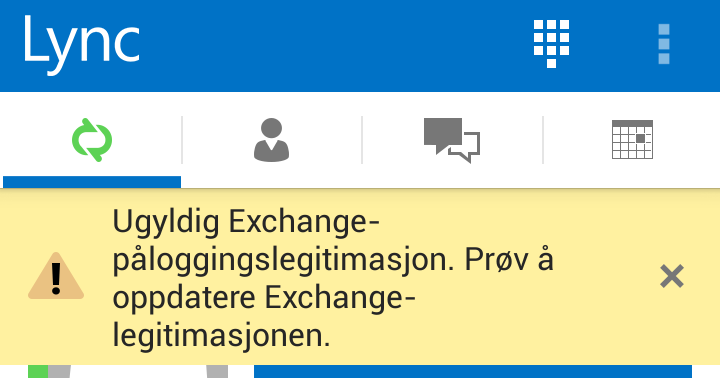Screen dimensions: 720x378
Task: Select the green presence status strip
Action: tap(38, 372)
